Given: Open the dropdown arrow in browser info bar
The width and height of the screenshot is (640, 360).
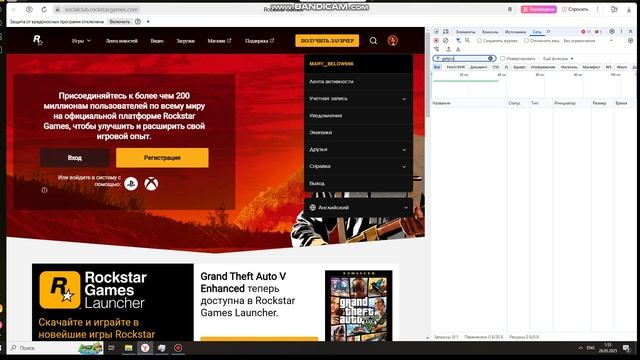Looking at the screenshot, I should tap(148, 22).
